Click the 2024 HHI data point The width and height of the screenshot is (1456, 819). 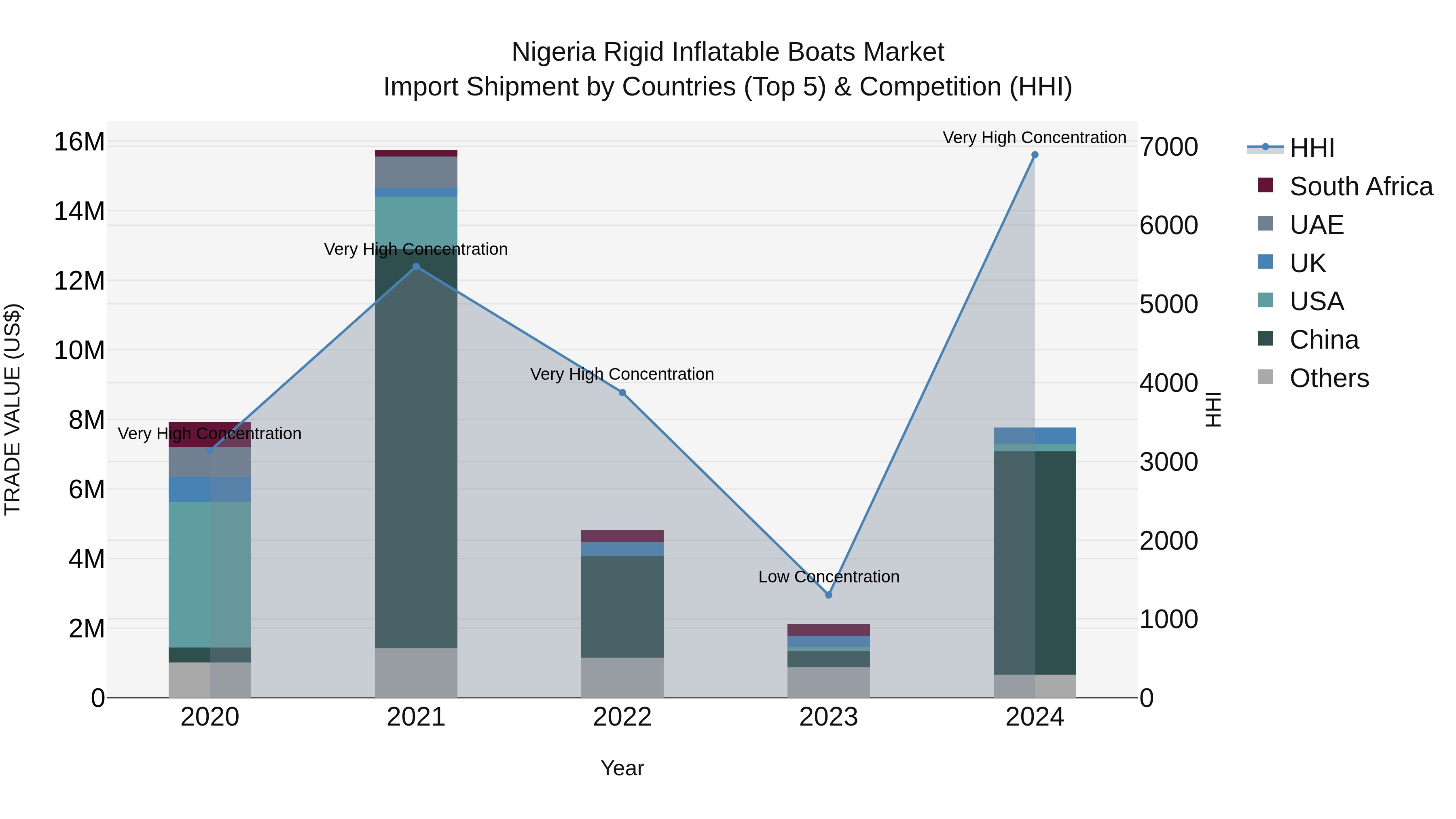[x=1035, y=155]
